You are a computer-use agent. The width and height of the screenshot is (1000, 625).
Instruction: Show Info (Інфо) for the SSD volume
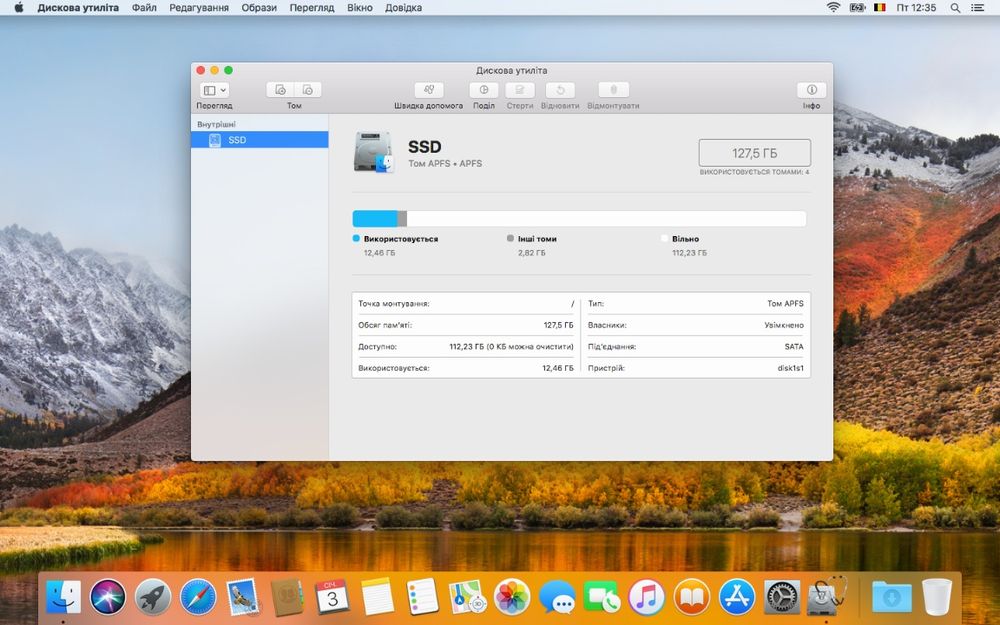tap(811, 90)
